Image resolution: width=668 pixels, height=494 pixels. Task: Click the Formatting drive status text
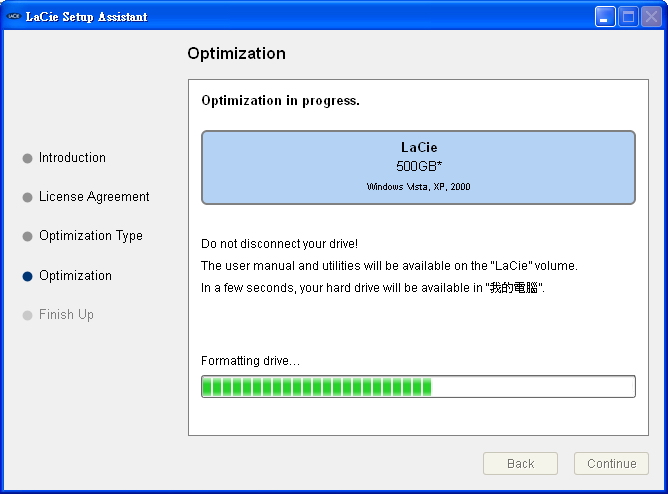tap(250, 361)
